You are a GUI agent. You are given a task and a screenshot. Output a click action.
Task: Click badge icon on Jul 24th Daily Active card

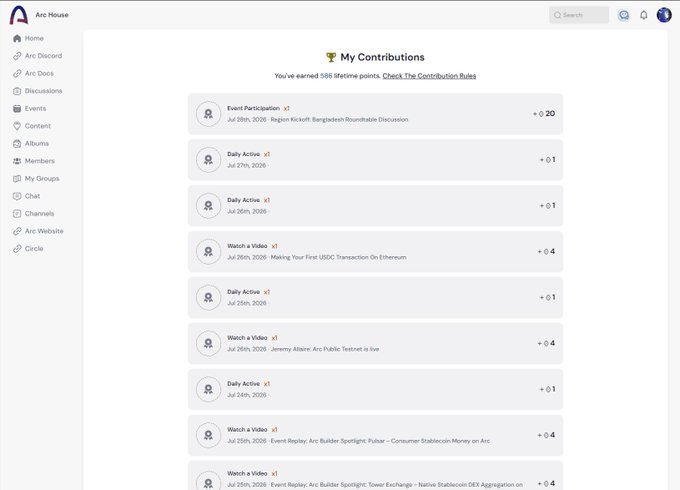[208, 389]
